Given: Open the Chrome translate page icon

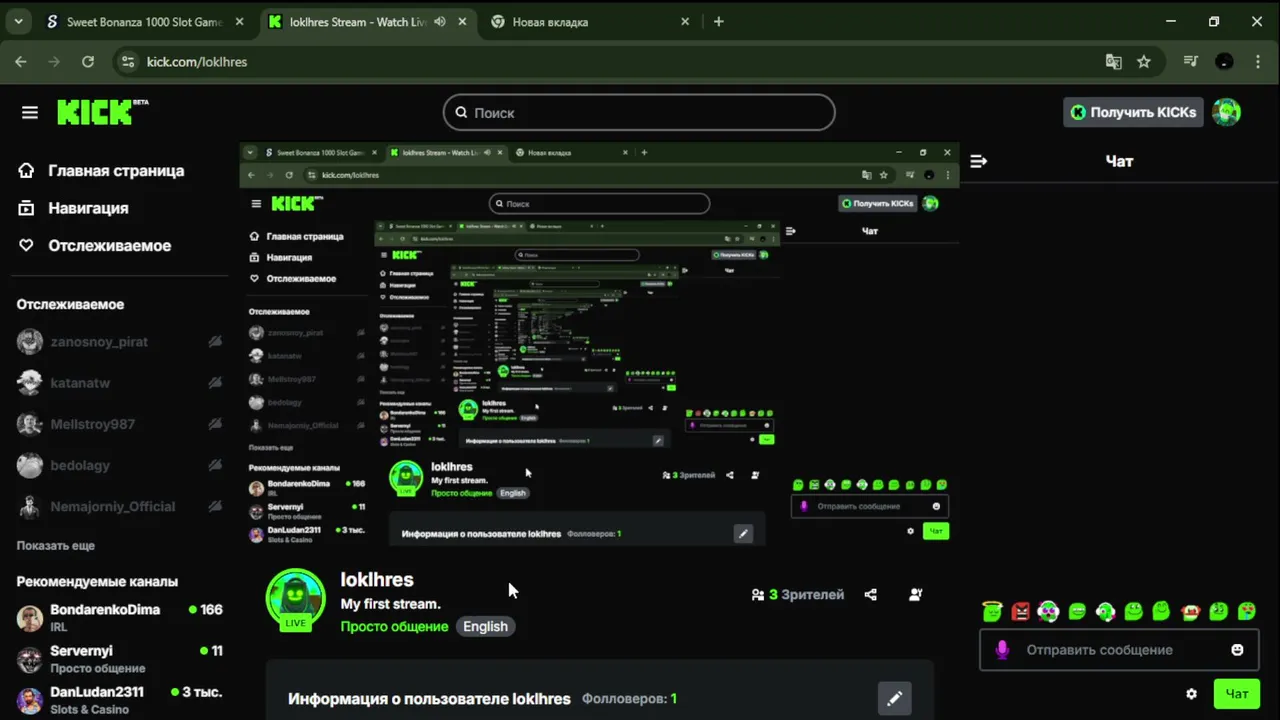Looking at the screenshot, I should click(1113, 62).
